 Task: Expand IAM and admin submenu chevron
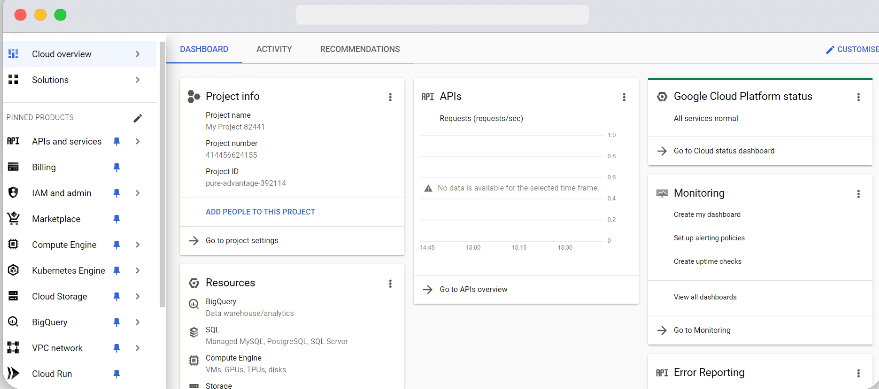coord(137,193)
